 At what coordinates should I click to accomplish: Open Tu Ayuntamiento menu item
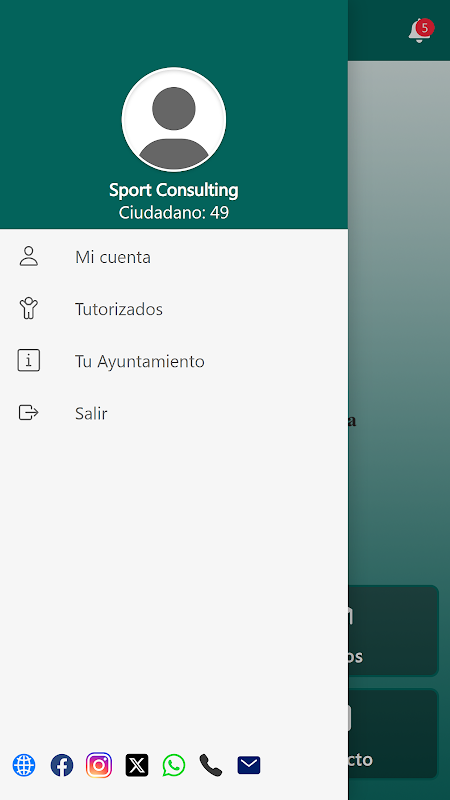point(174,361)
